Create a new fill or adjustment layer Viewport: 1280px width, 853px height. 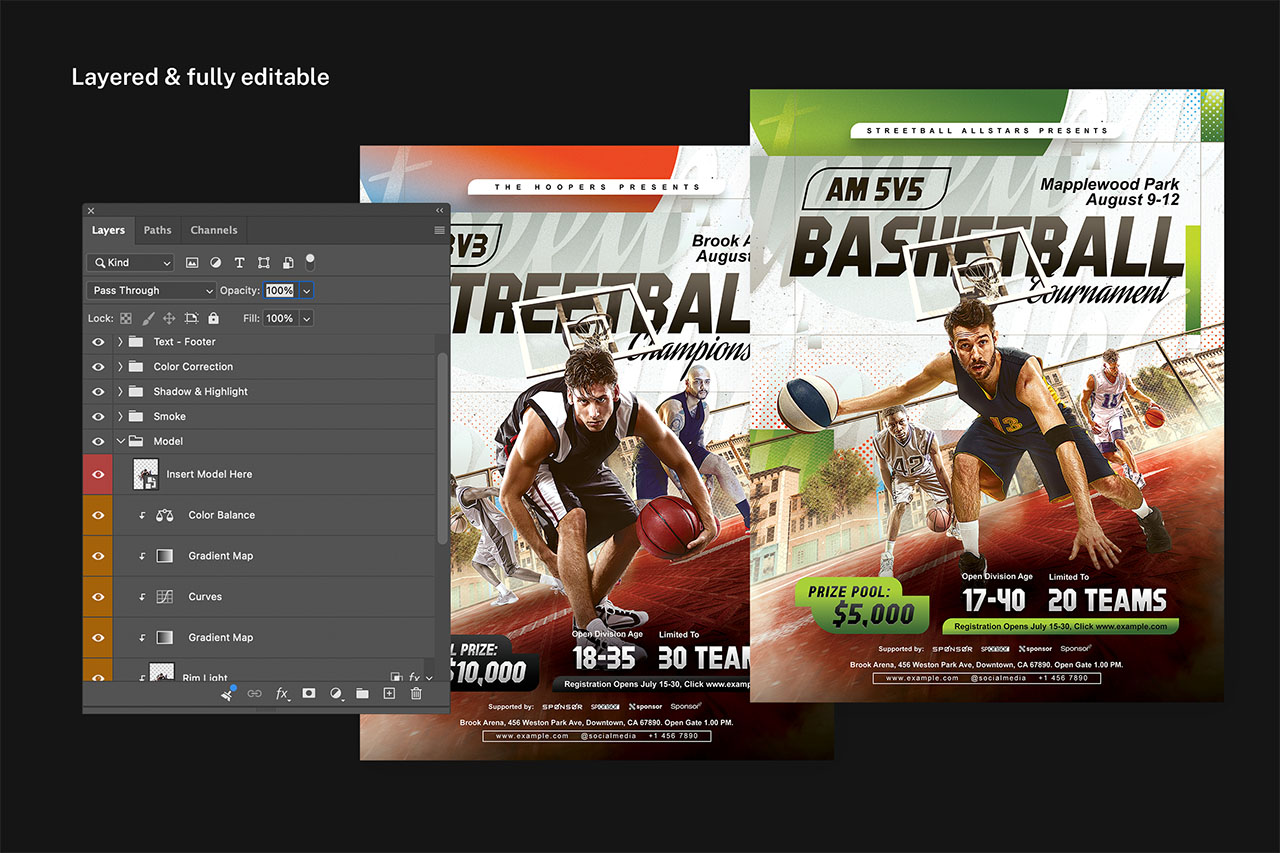[x=336, y=693]
